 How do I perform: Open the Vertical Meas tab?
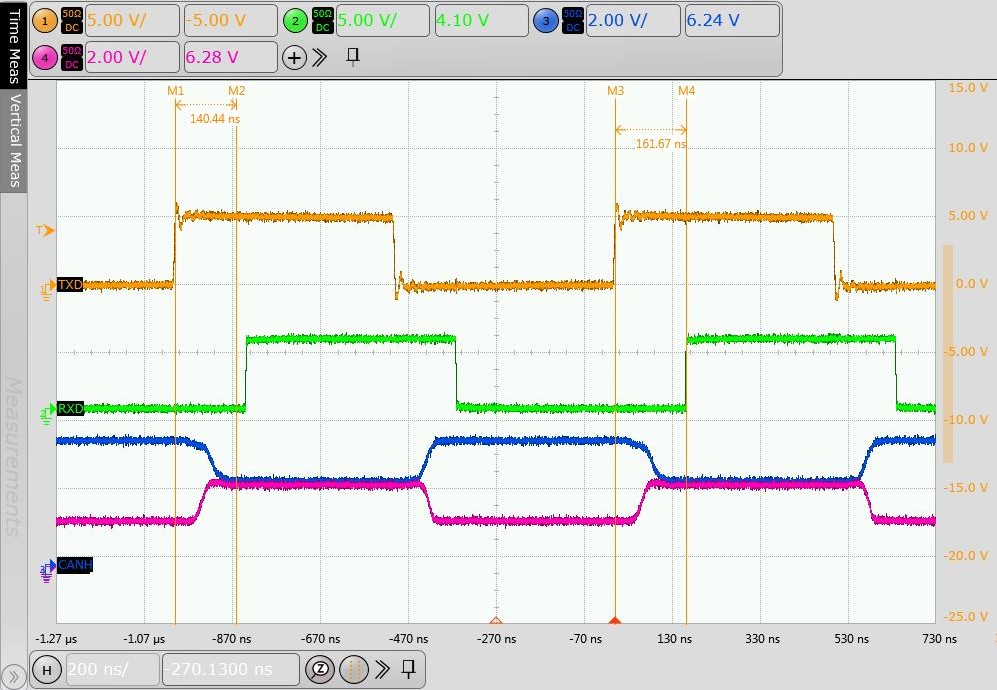click(14, 140)
